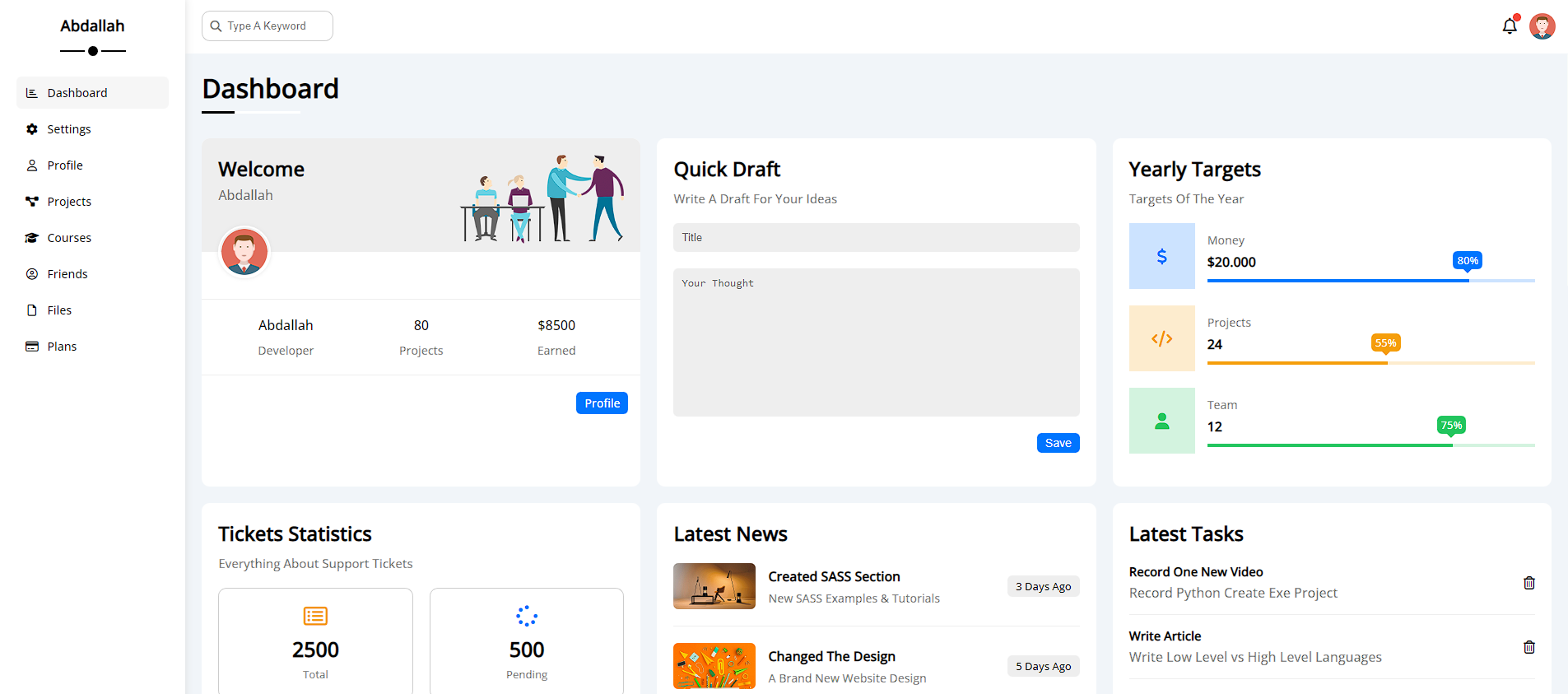Open the Courses page

(92, 238)
